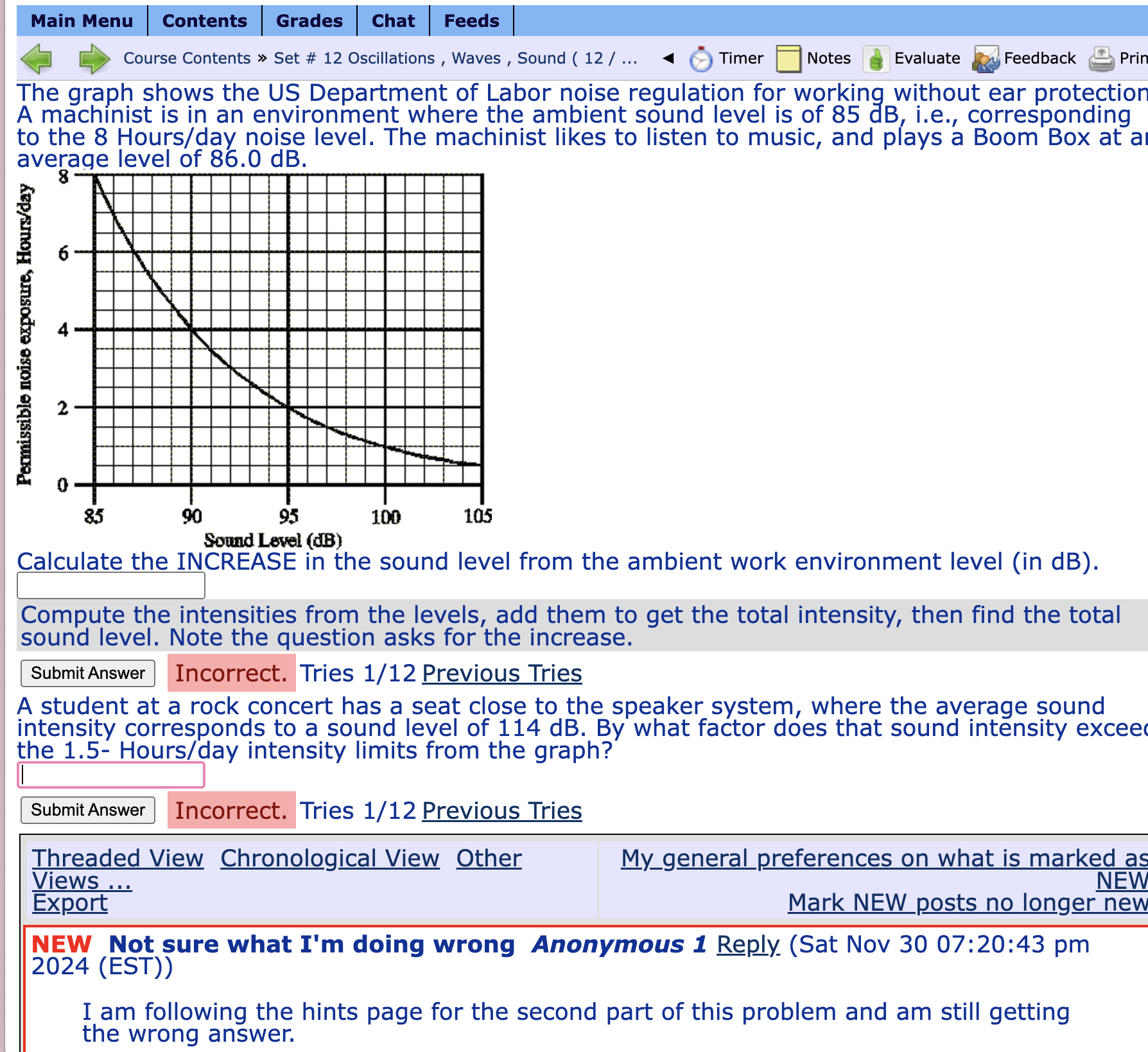This screenshot has width=1148, height=1052.
Task: Mark NEW posts no longer new
Action: (964, 902)
